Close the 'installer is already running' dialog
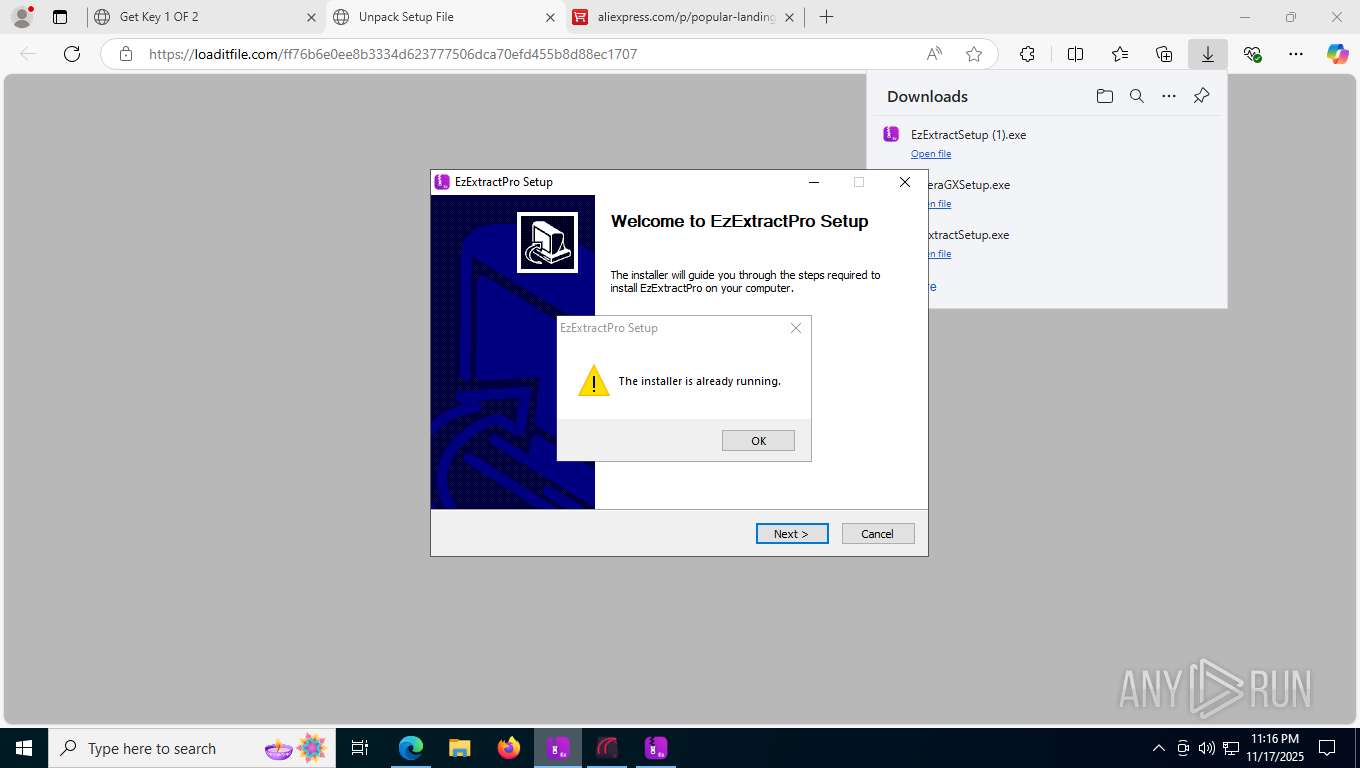Screen dimensions: 1360x768 coord(796,328)
